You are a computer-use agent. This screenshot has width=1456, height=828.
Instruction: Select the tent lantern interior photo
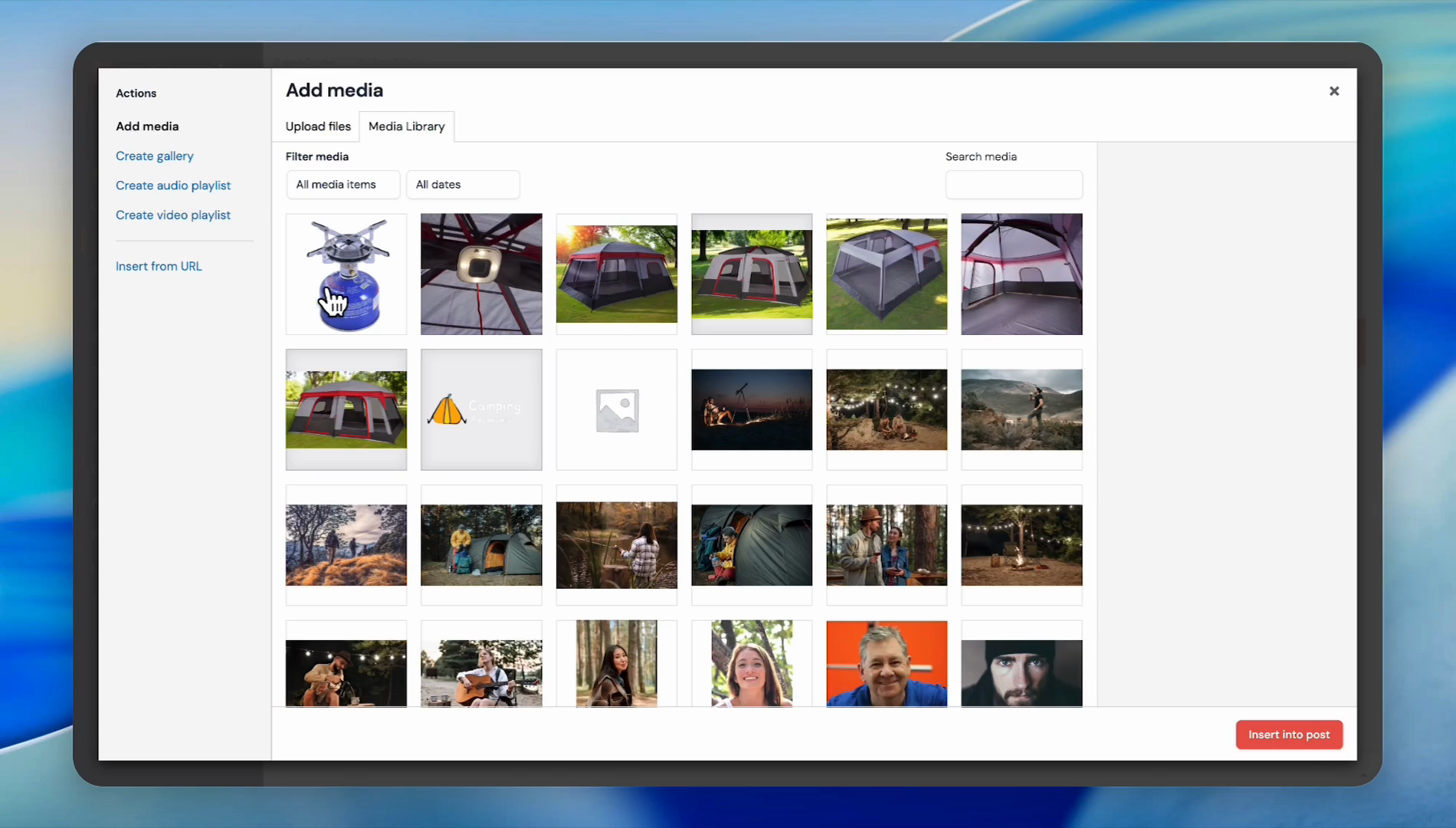click(481, 274)
